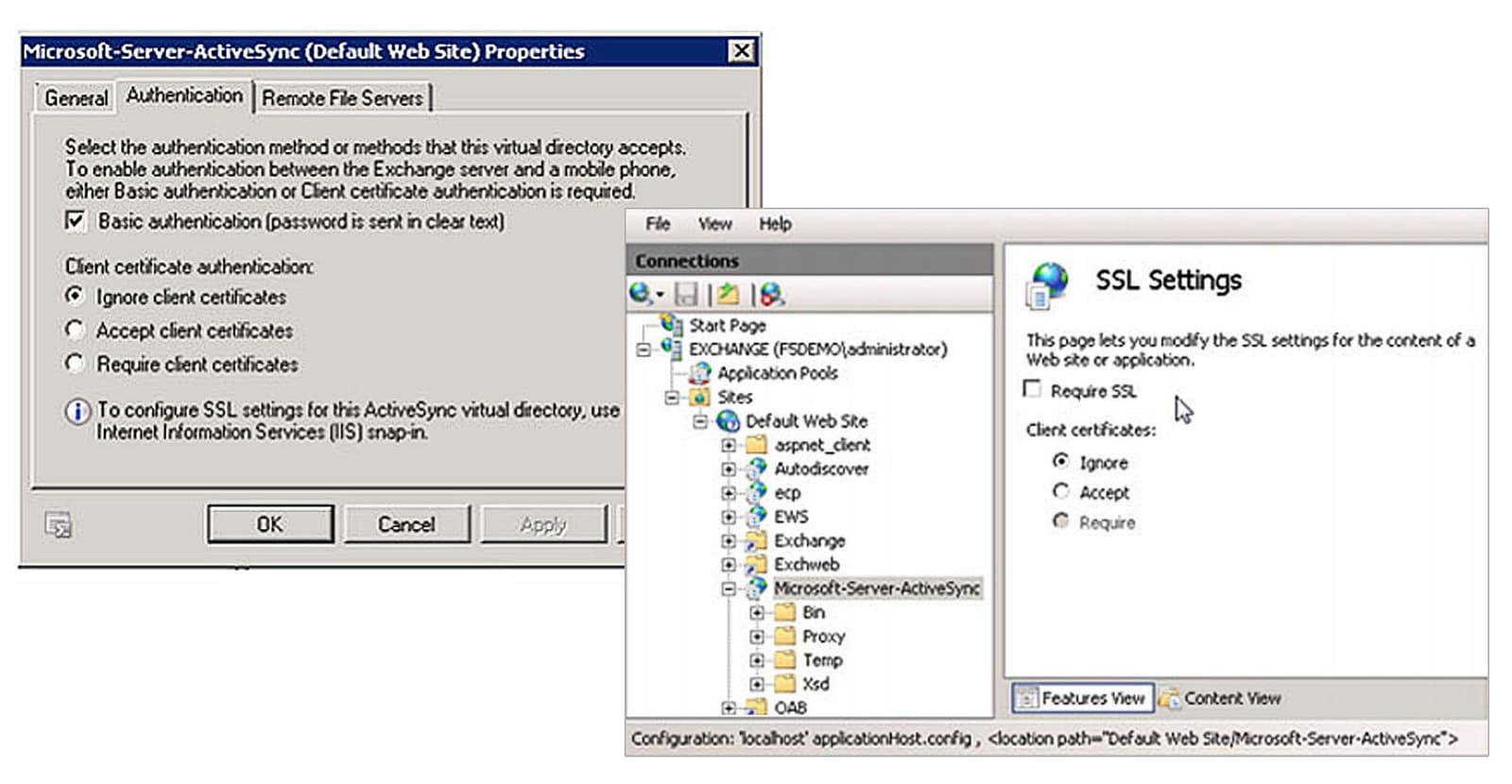Click the Start Page icon in tree
This screenshot has height=784, width=1512.
point(672,325)
